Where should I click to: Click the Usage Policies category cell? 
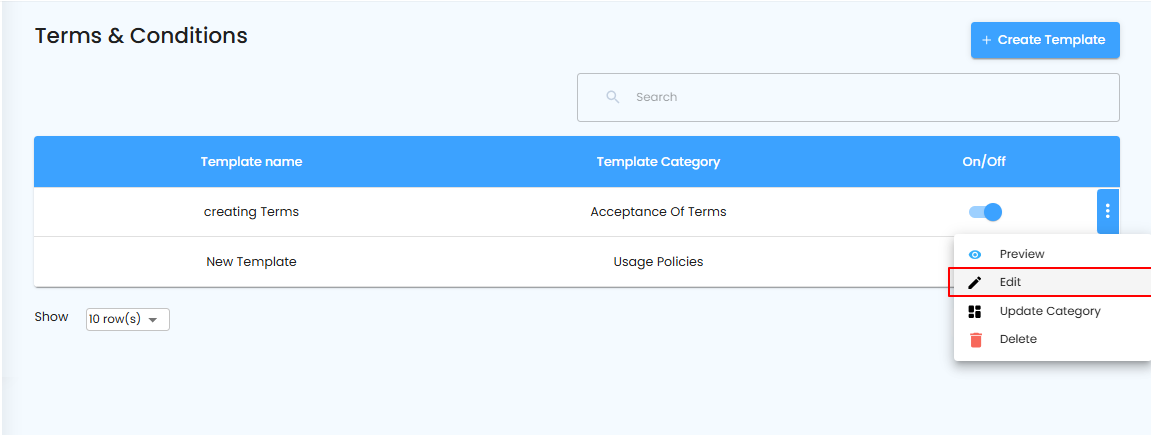[x=658, y=262]
